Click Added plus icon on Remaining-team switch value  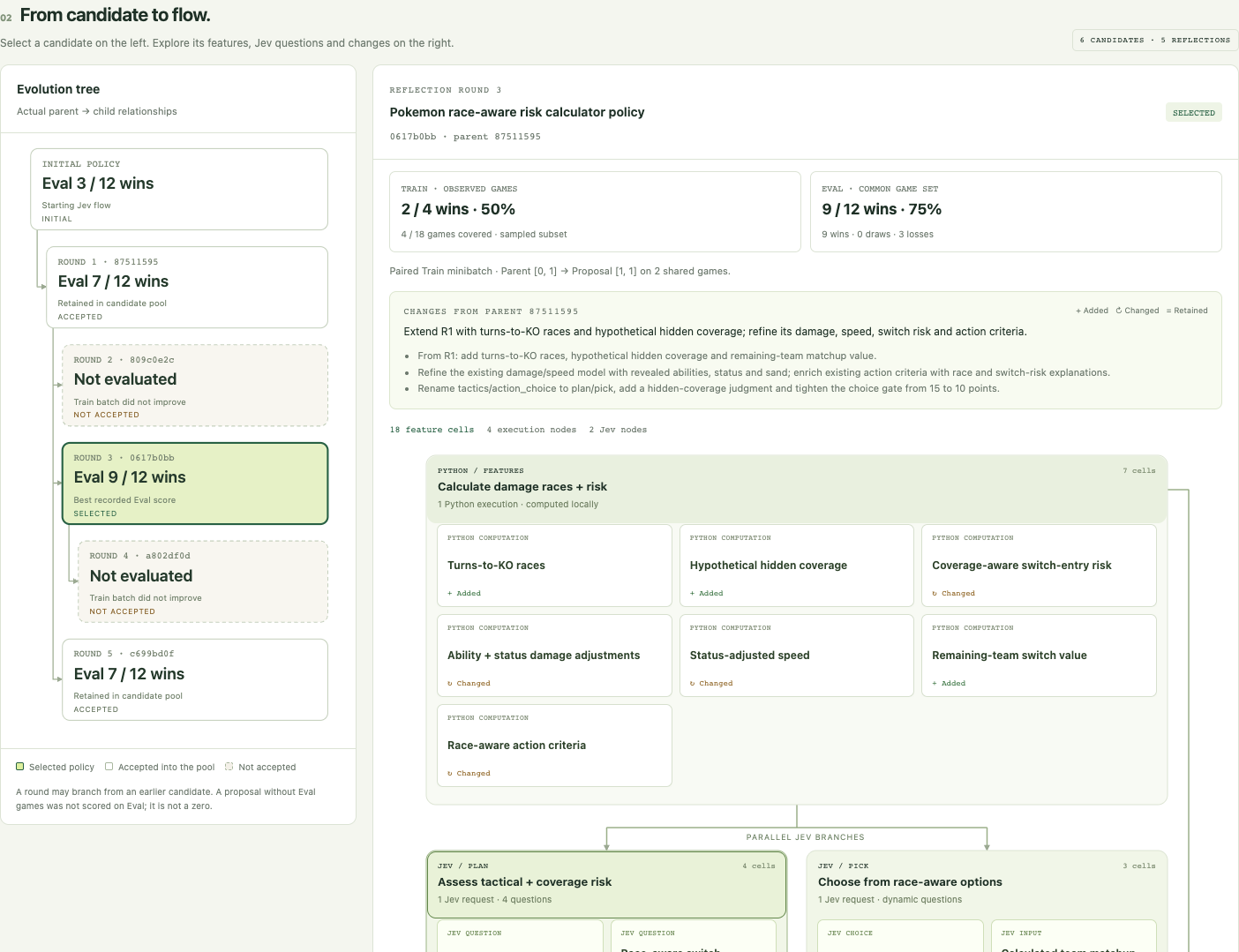tap(935, 684)
